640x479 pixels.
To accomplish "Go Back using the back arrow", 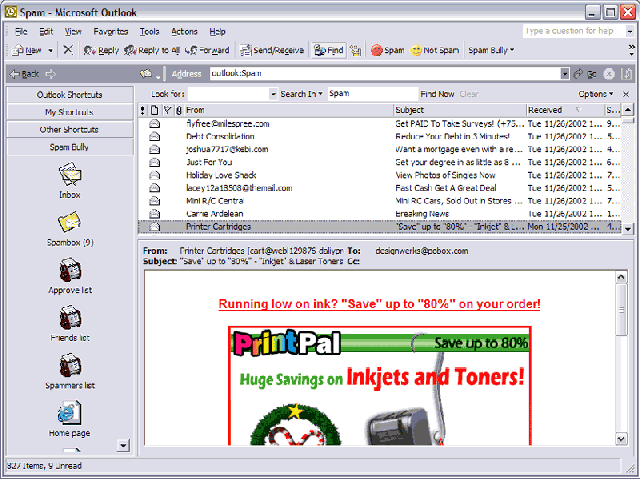I will coord(24,74).
